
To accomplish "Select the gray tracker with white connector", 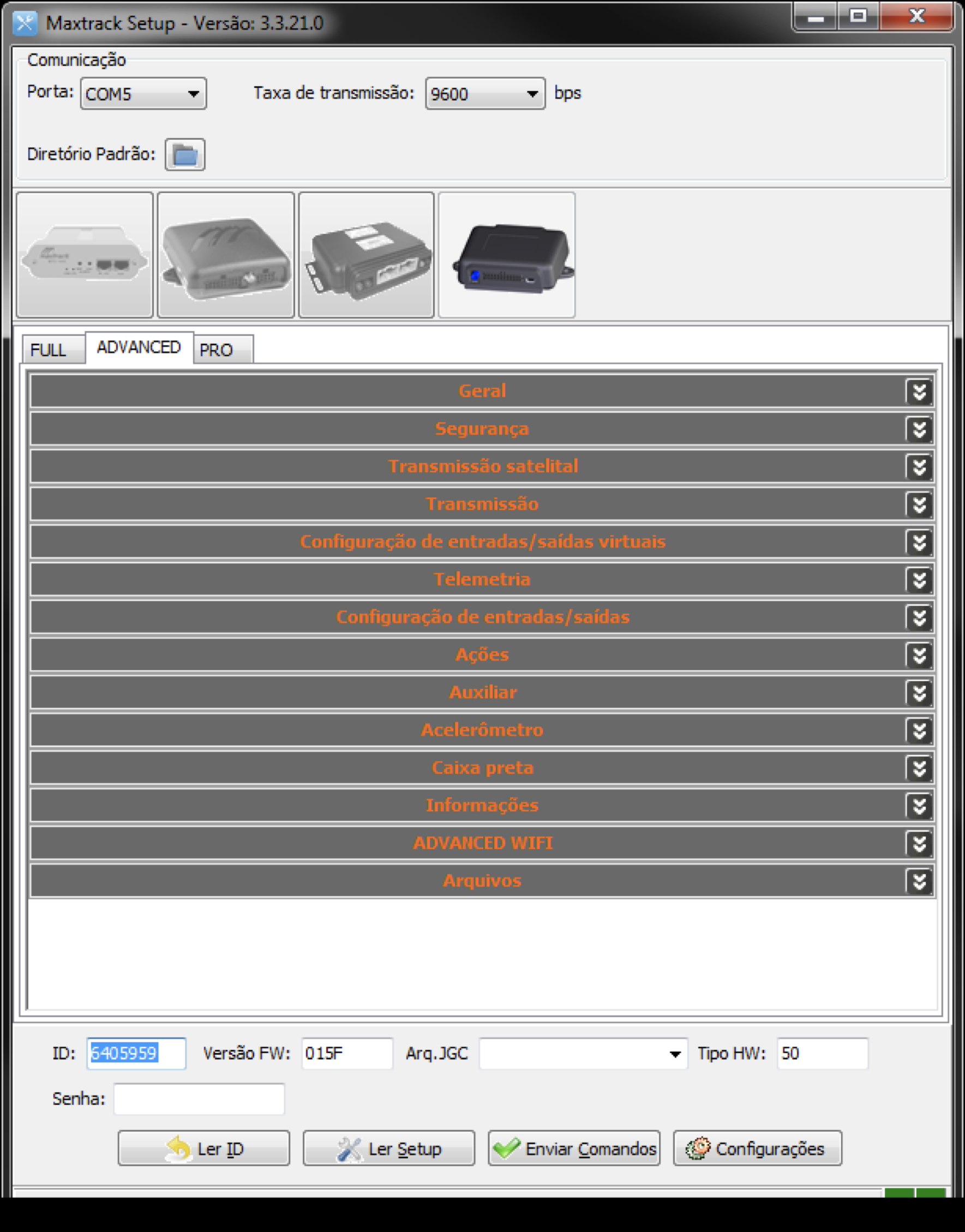I will pyautogui.click(x=366, y=255).
